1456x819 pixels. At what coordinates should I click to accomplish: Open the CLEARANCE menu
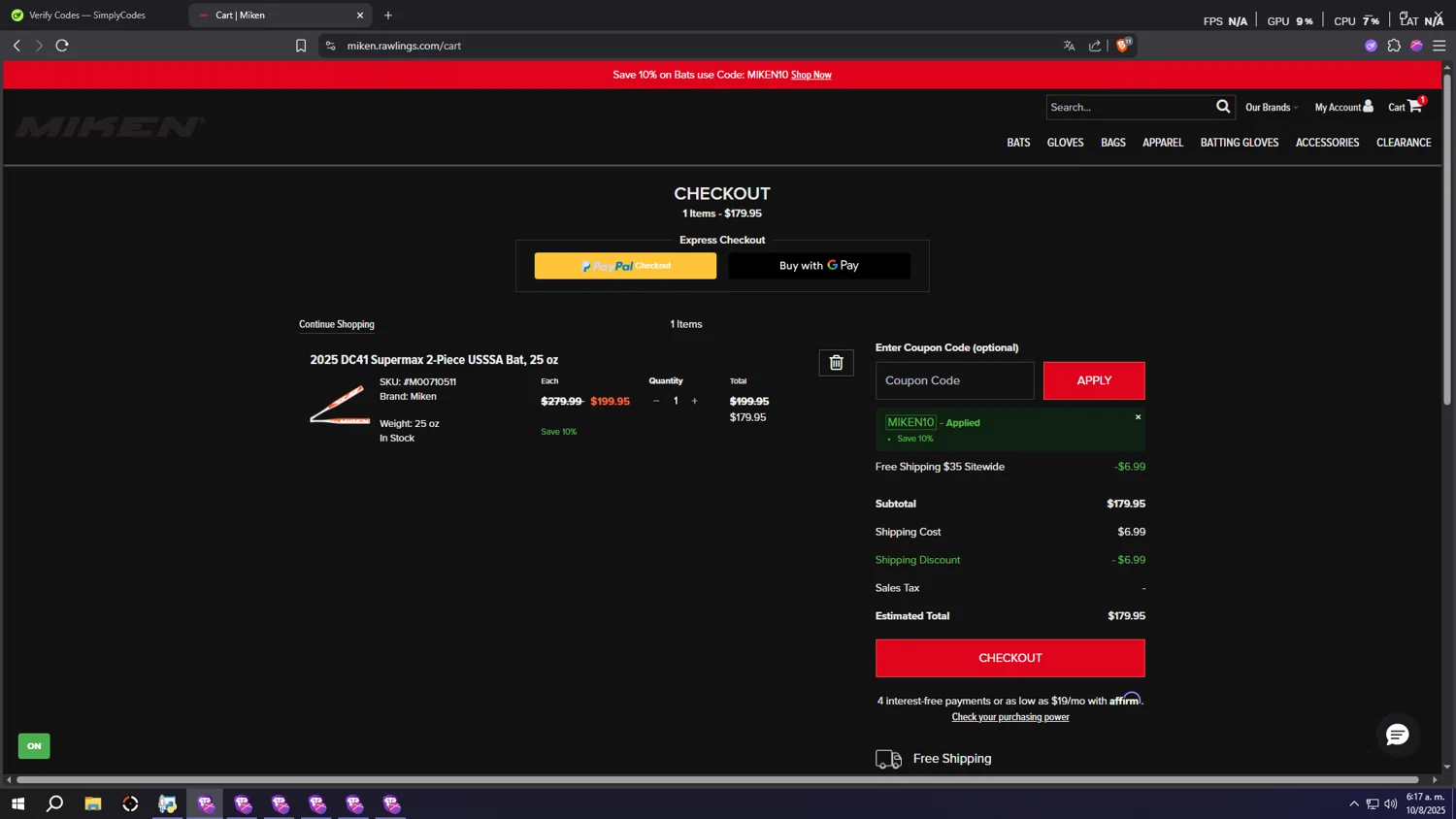pyautogui.click(x=1404, y=143)
